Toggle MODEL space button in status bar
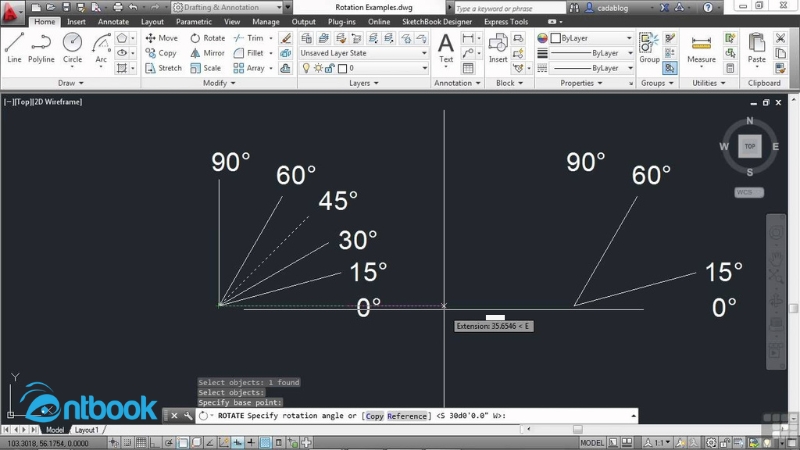The image size is (800, 450). point(592,443)
